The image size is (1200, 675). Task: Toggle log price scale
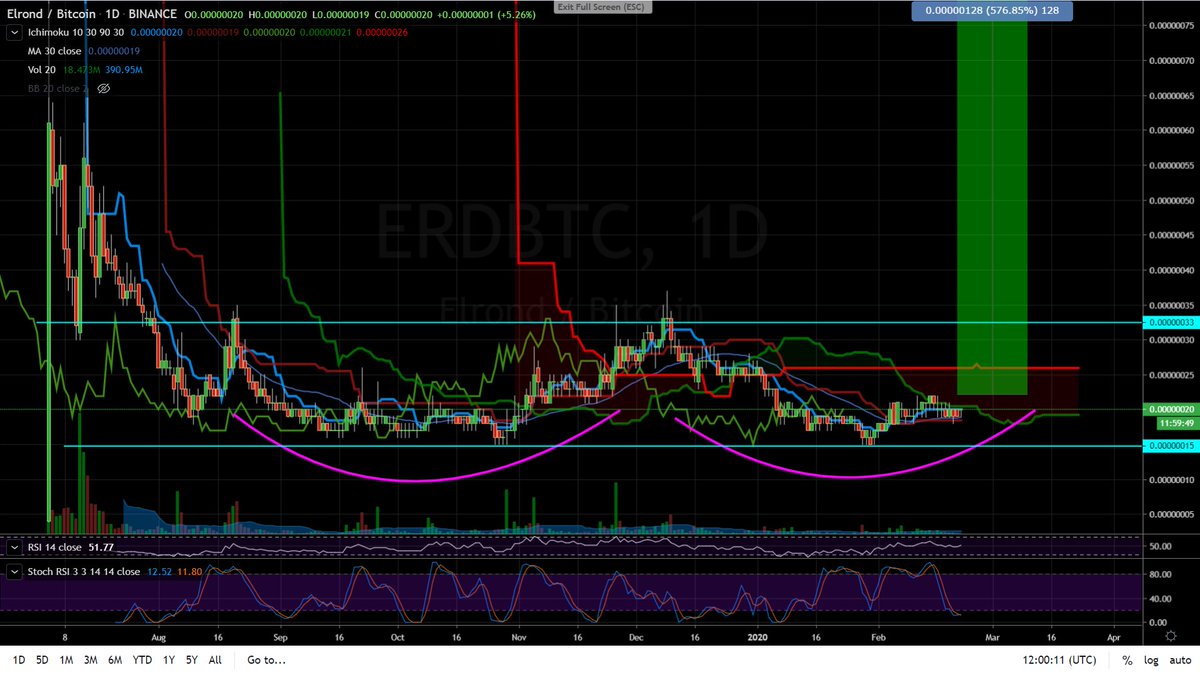1152,660
